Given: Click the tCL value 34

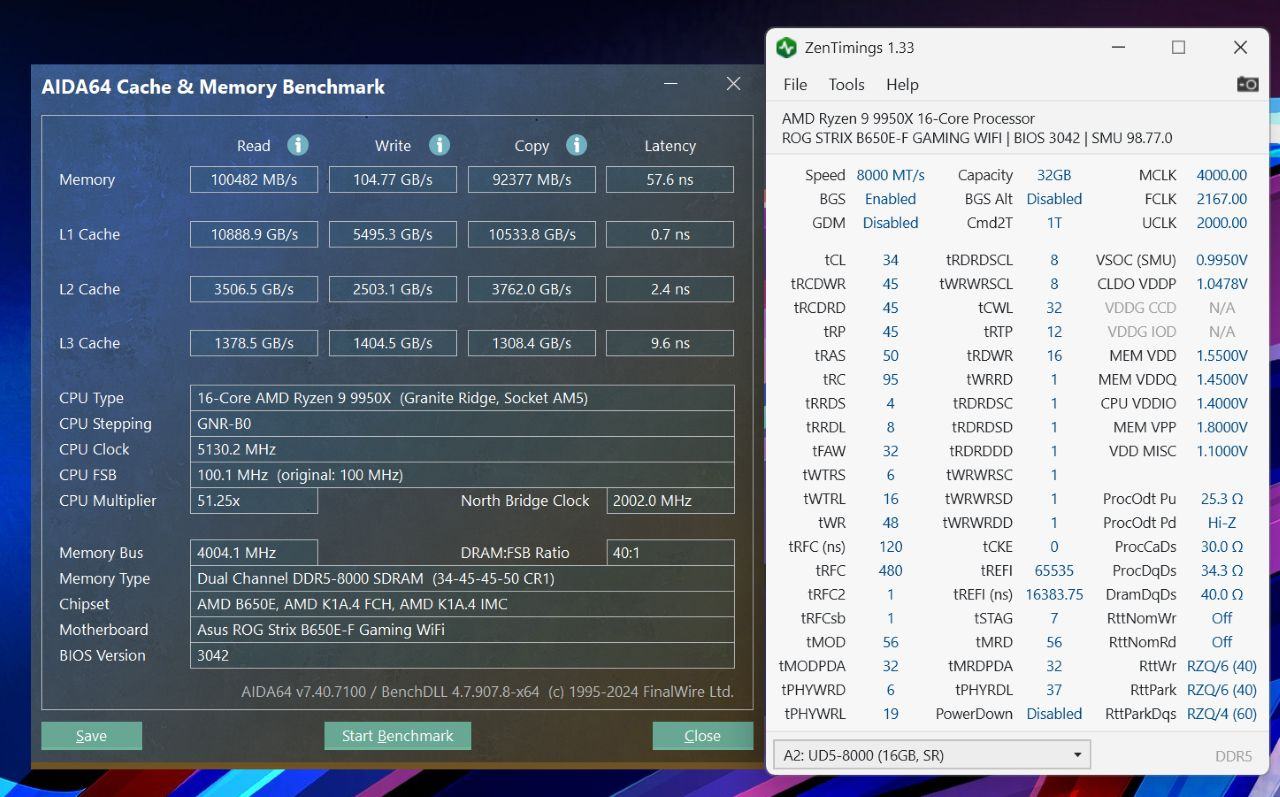Looking at the screenshot, I should coord(890,260).
